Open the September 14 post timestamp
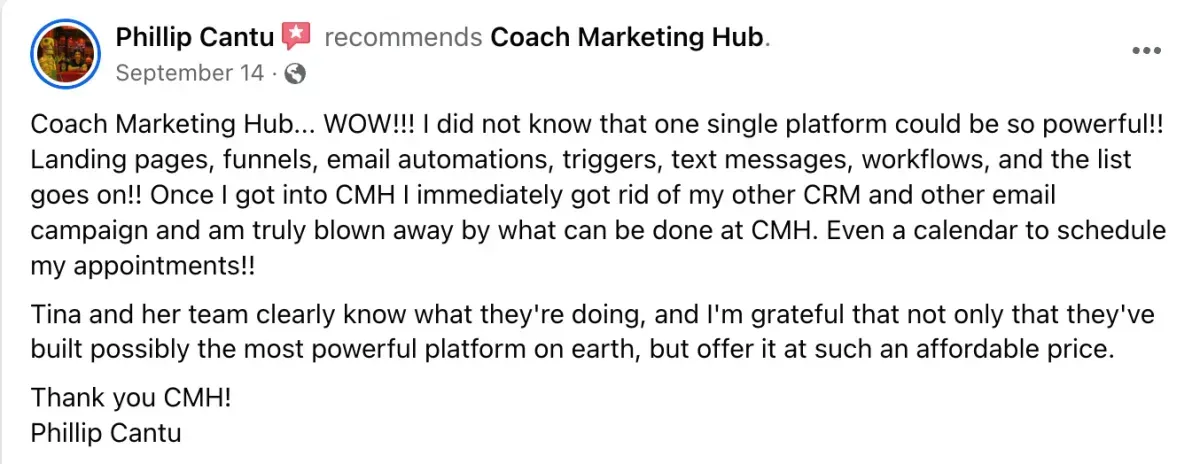 (x=190, y=73)
